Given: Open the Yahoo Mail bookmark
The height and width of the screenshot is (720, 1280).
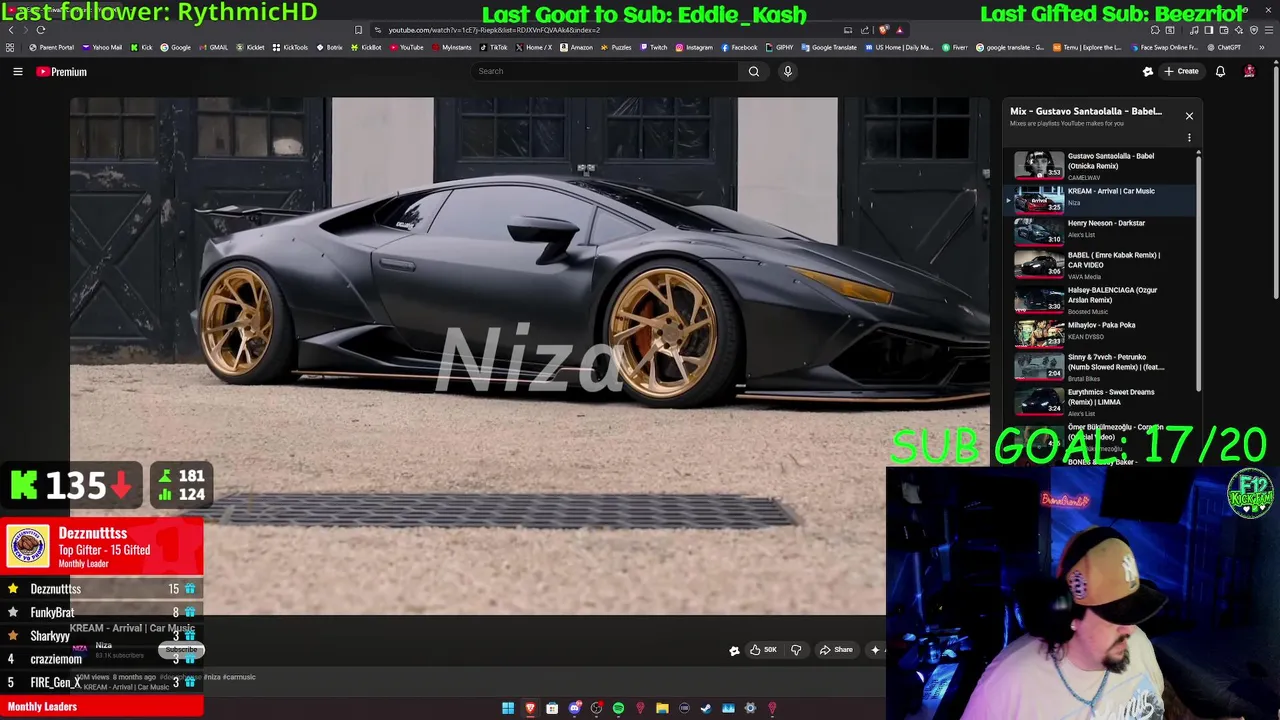Looking at the screenshot, I should tap(103, 47).
